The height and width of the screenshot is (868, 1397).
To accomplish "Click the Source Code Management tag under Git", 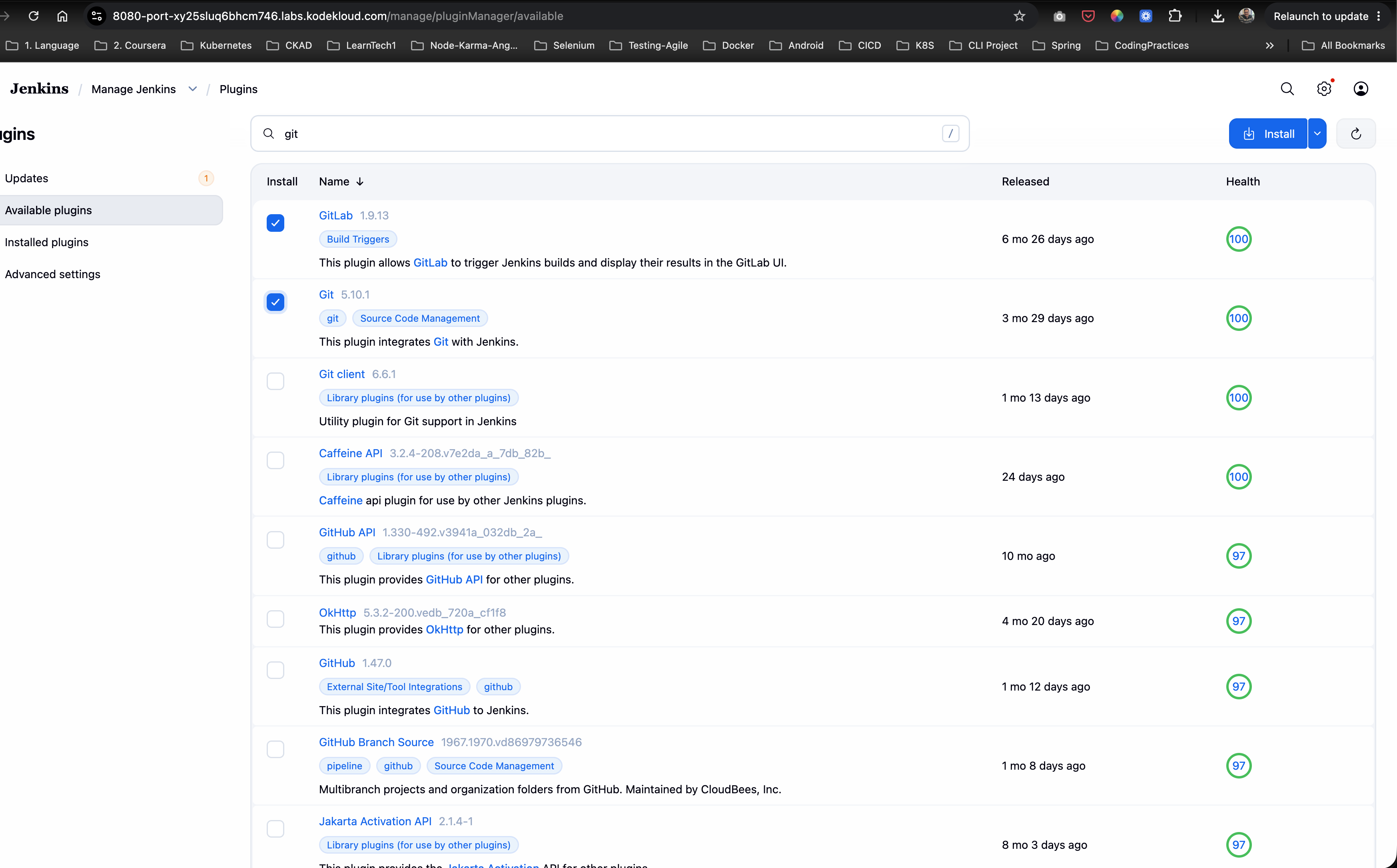I will [420, 318].
